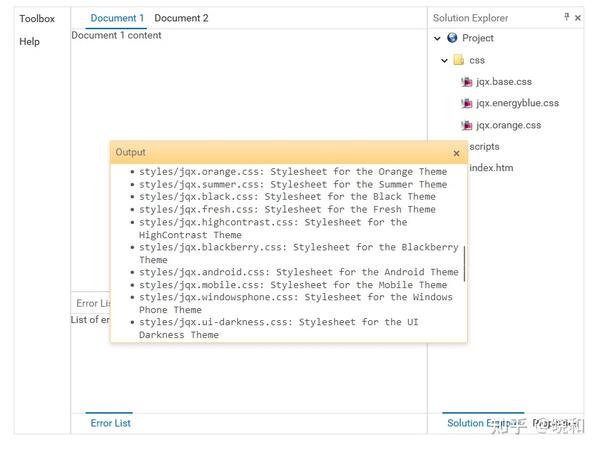Close the Solution Explorer panel
The image size is (600, 450).
coord(578,18)
